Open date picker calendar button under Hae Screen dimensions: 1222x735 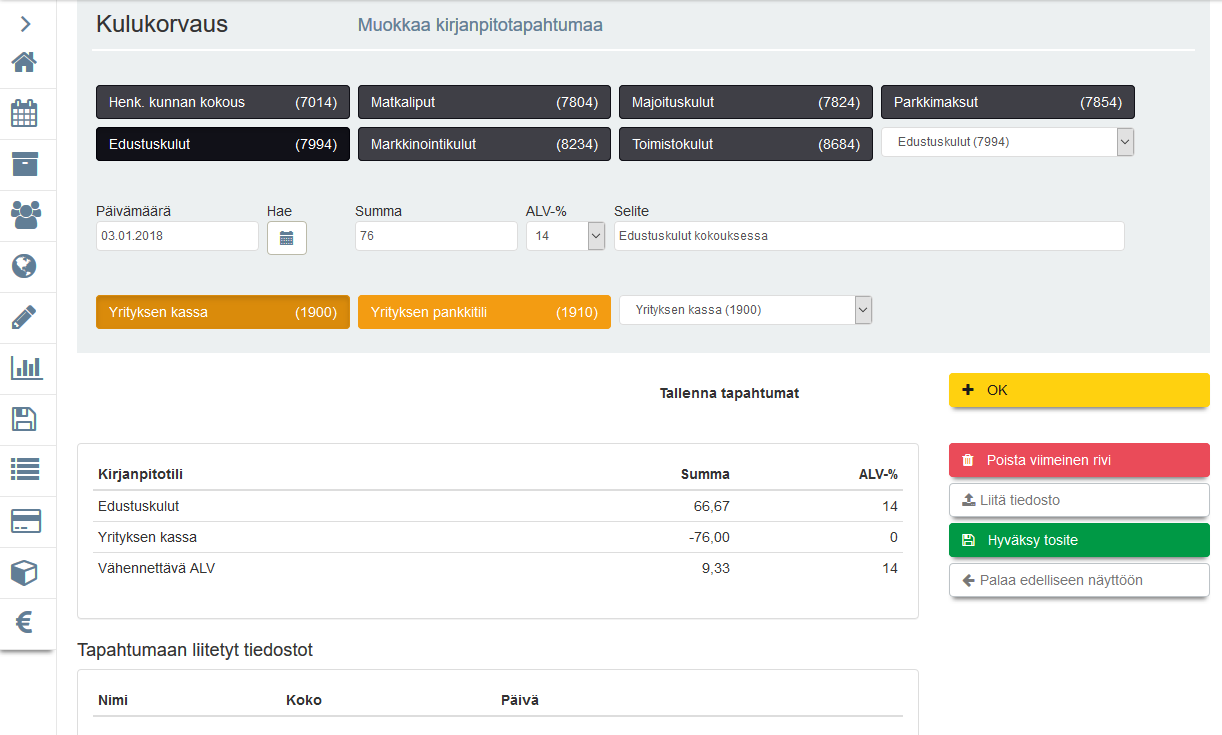[286, 238]
